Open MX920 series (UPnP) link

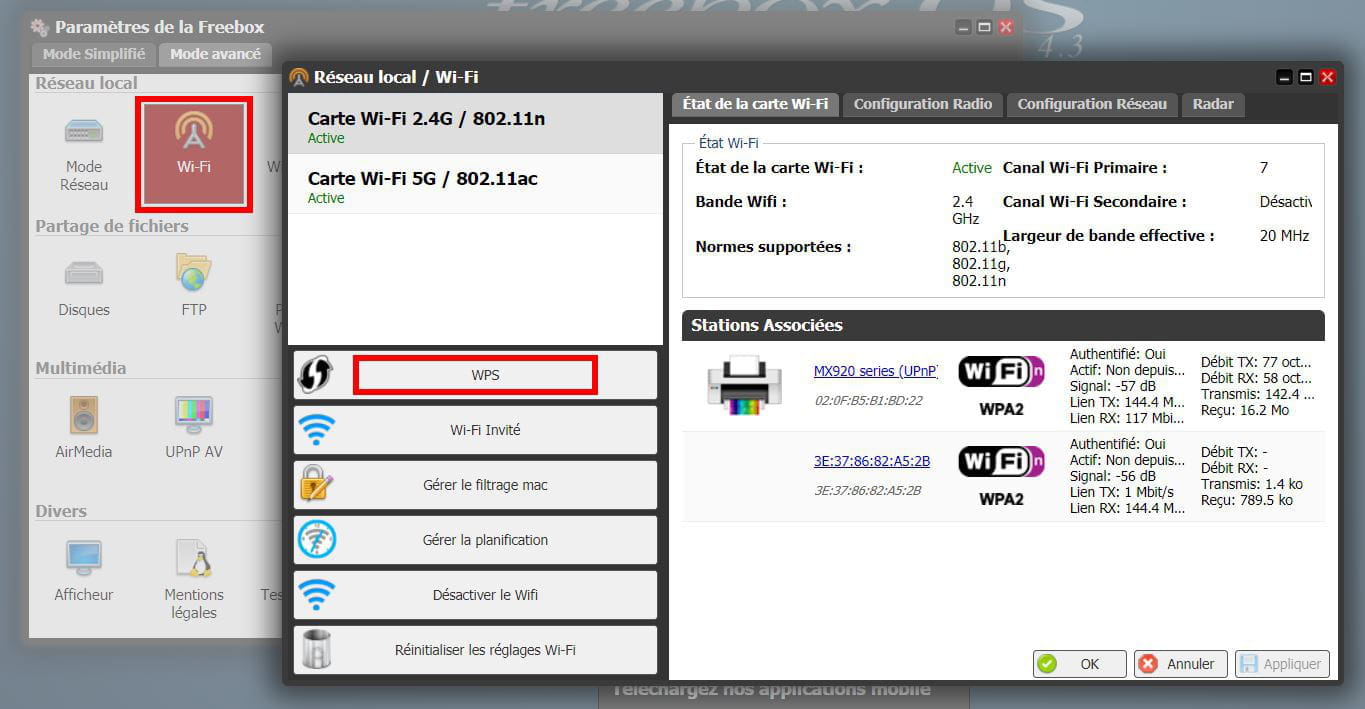(x=875, y=371)
